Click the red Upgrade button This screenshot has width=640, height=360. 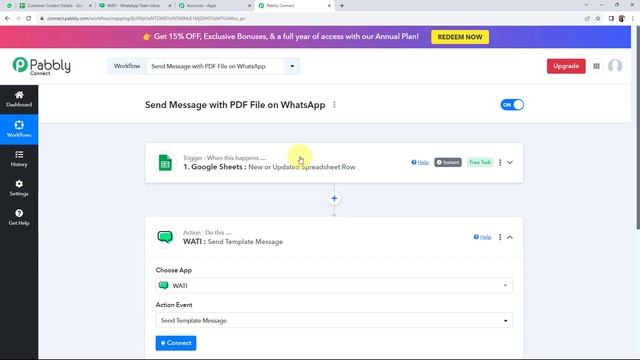566,66
